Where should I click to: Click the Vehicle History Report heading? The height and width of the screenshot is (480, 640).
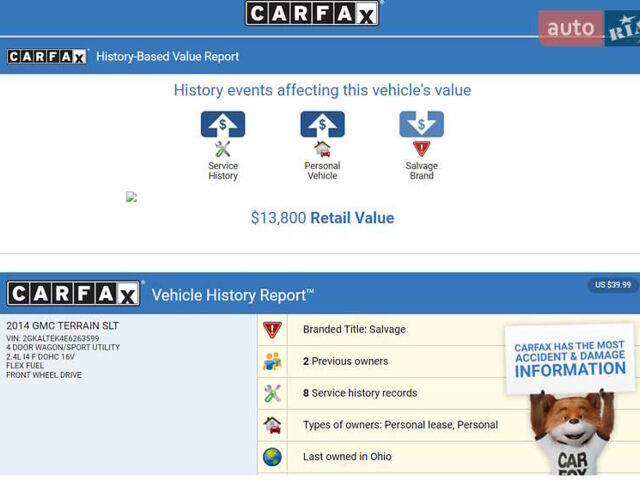(x=233, y=295)
